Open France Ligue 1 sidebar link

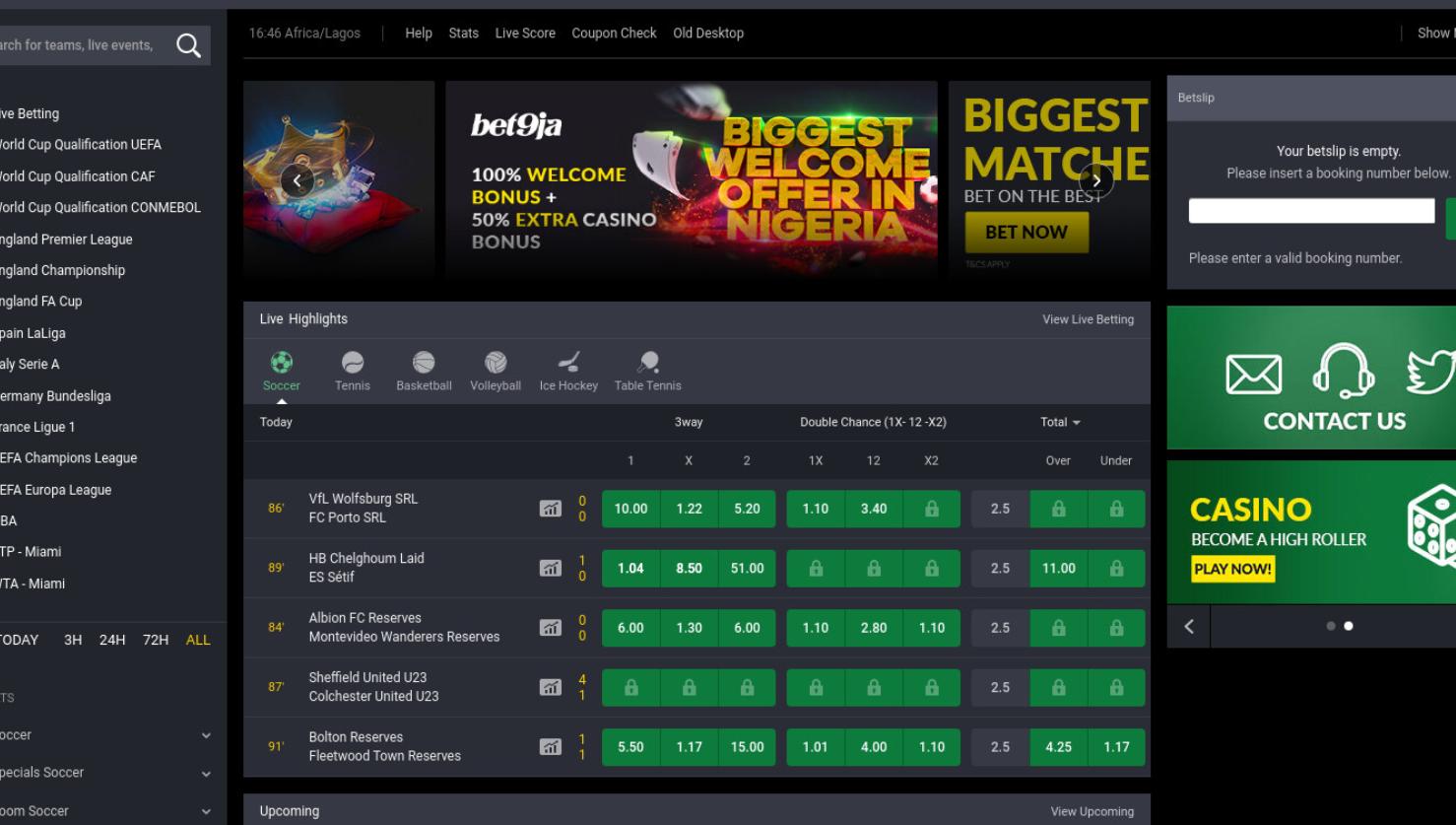37,427
